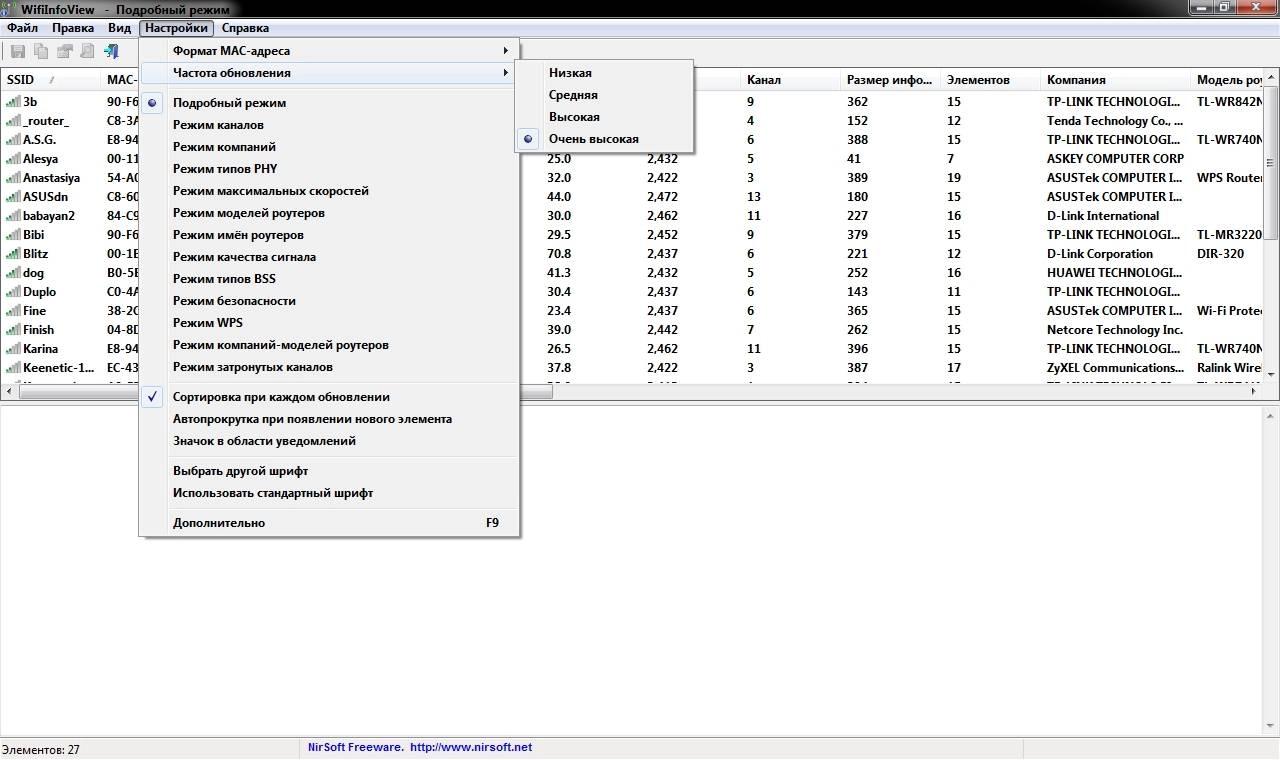The height and width of the screenshot is (760, 1280).
Task: Click Элементов: 27 status bar text
Action: [x=41, y=749]
